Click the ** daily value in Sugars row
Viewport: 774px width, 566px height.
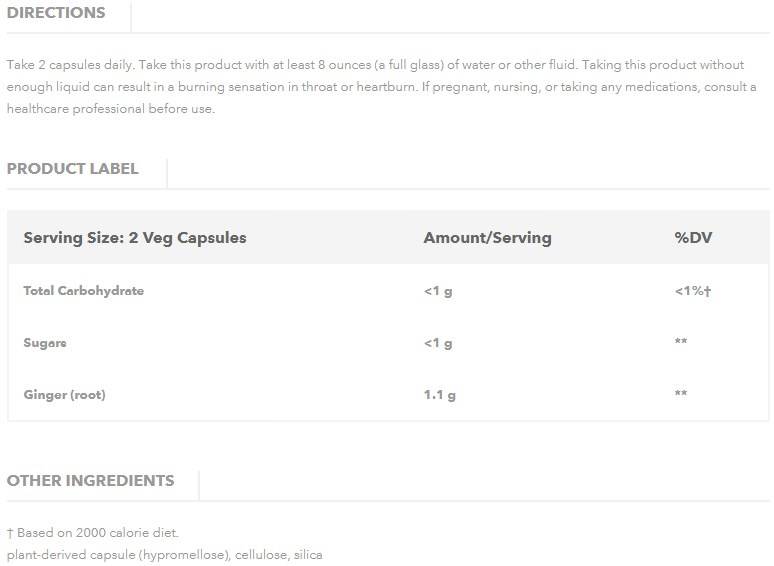(x=681, y=343)
